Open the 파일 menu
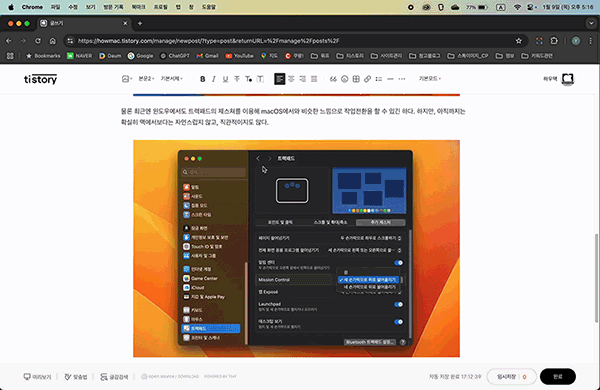The image size is (600, 390). coord(55,7)
